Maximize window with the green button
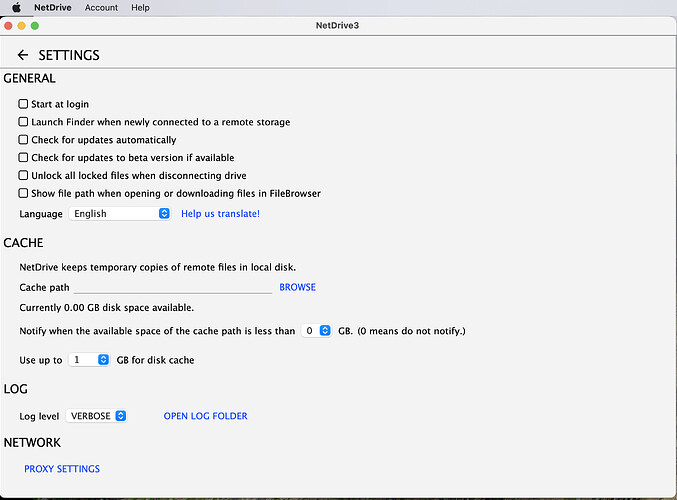The height and width of the screenshot is (500, 677). [x=35, y=26]
